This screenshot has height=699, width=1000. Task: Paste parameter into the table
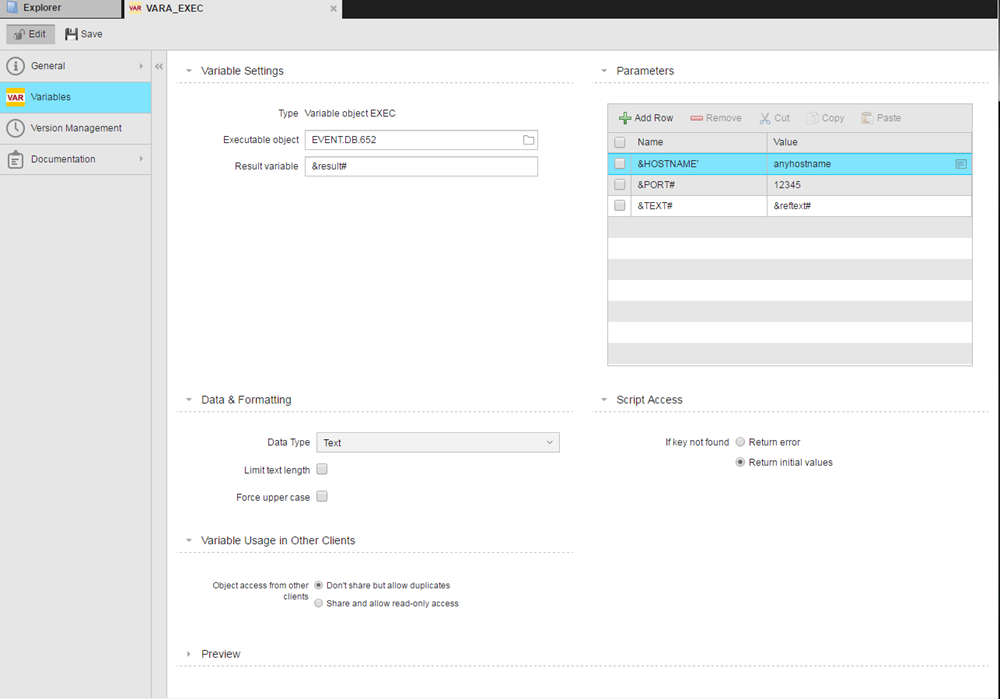pos(881,118)
